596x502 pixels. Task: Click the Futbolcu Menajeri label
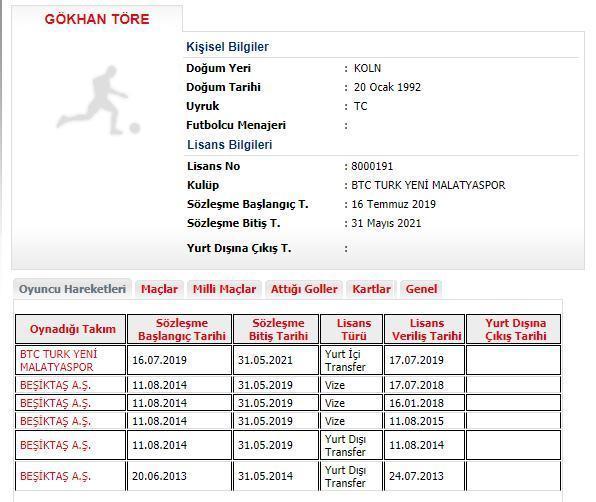coord(236,125)
